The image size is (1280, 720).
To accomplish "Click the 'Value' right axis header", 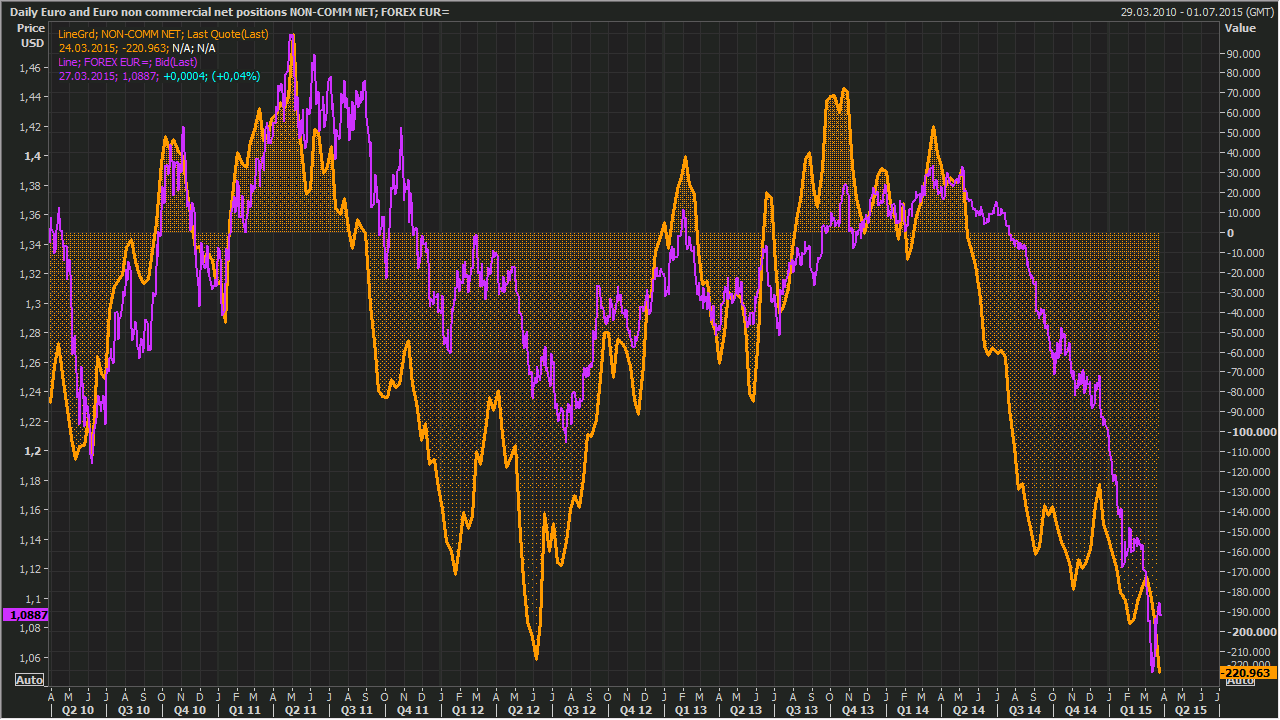I will (x=1238, y=28).
